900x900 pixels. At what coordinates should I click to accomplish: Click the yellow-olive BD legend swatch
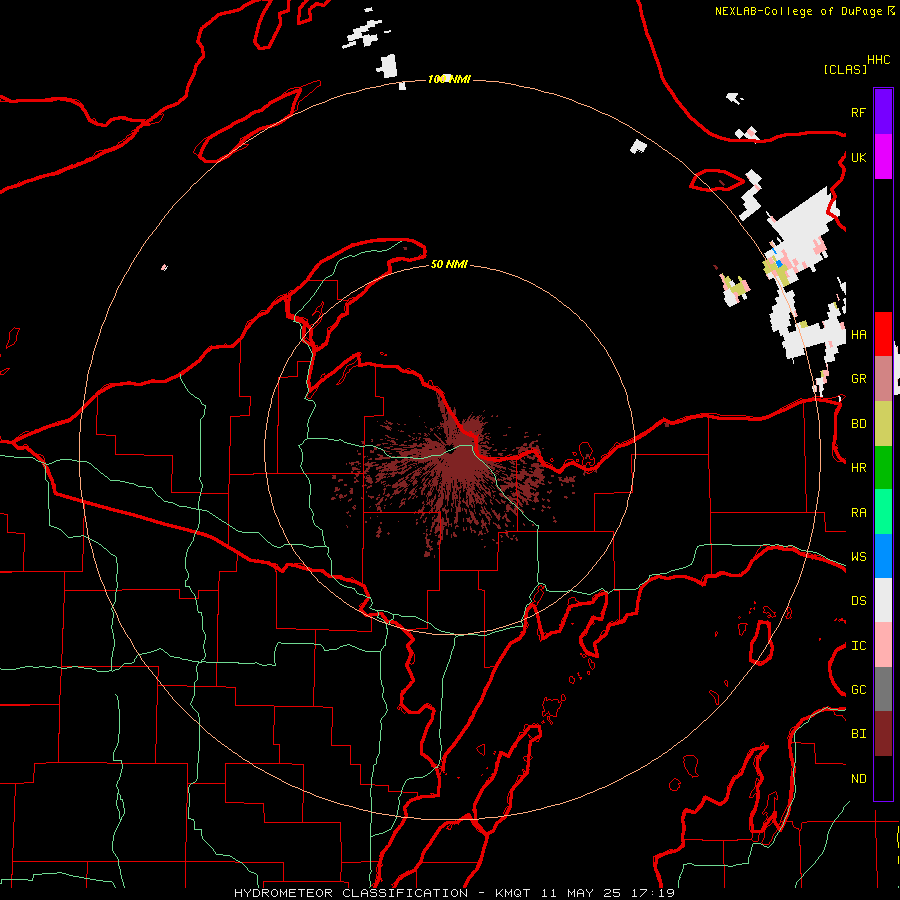tap(883, 424)
